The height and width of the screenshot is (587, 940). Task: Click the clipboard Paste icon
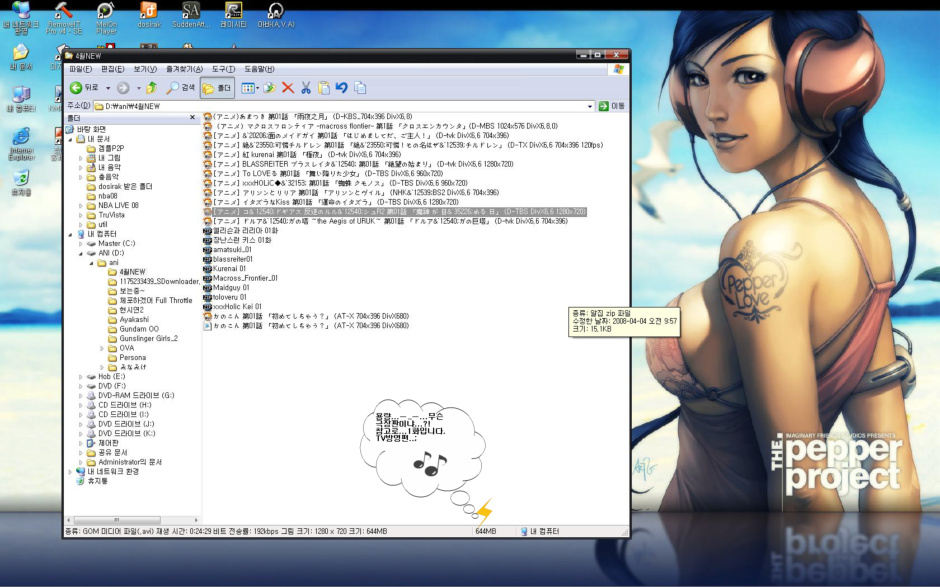pyautogui.click(x=324, y=88)
